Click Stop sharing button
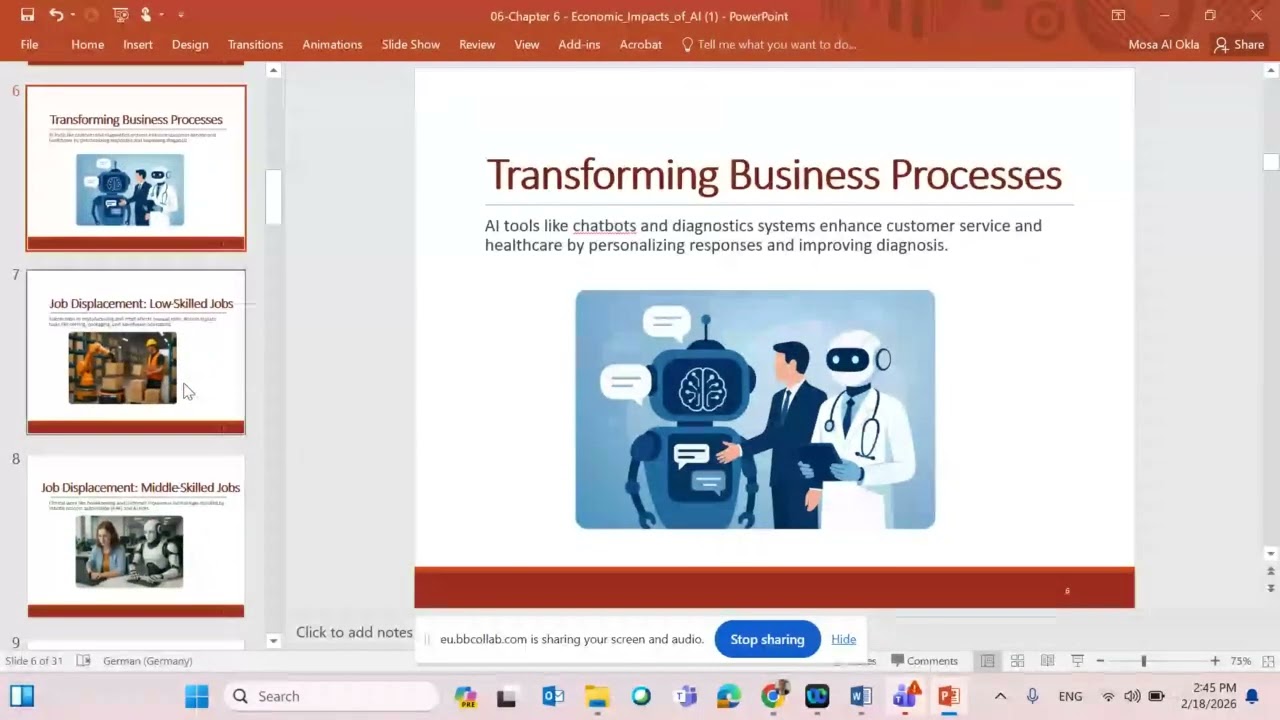1280x720 pixels. tap(767, 639)
